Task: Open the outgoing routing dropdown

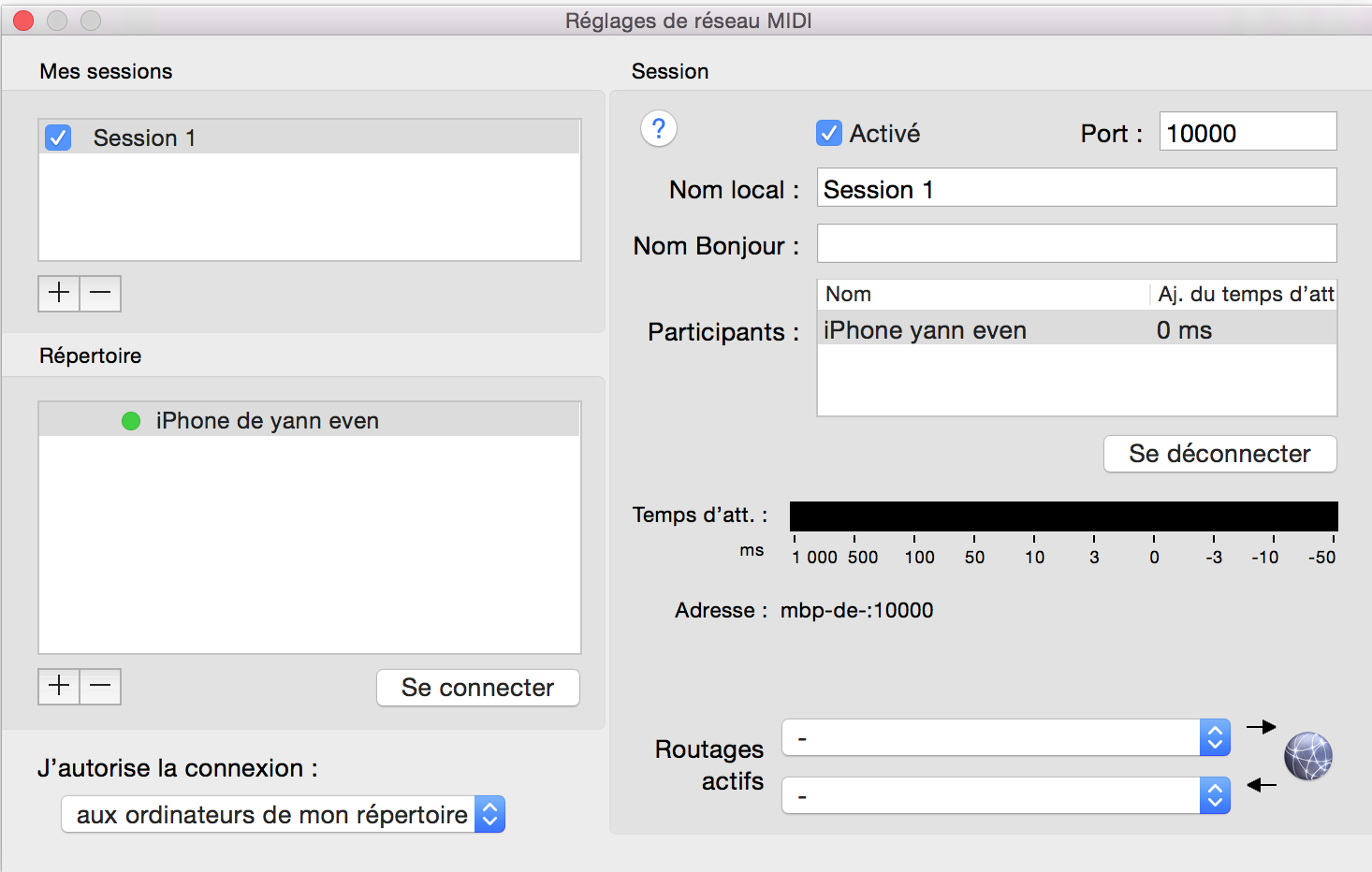Action: pos(1006,737)
